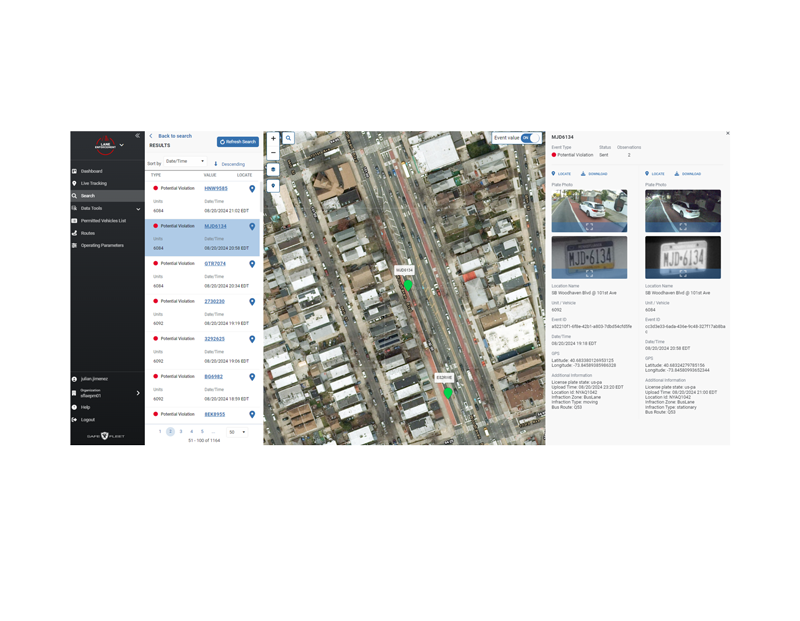Open the 0TR7074 plate link
This screenshot has width=800, height=621.
pos(215,264)
